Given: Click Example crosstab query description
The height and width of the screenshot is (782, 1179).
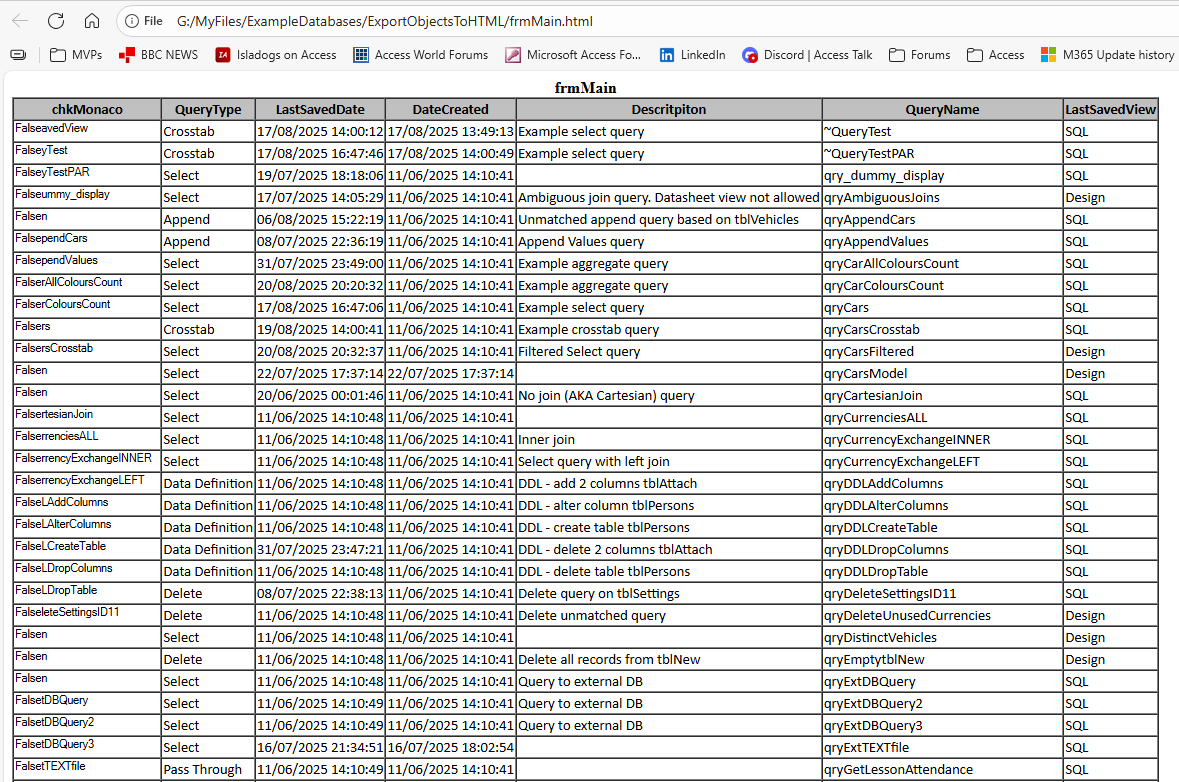Looking at the screenshot, I should [x=669, y=329].
